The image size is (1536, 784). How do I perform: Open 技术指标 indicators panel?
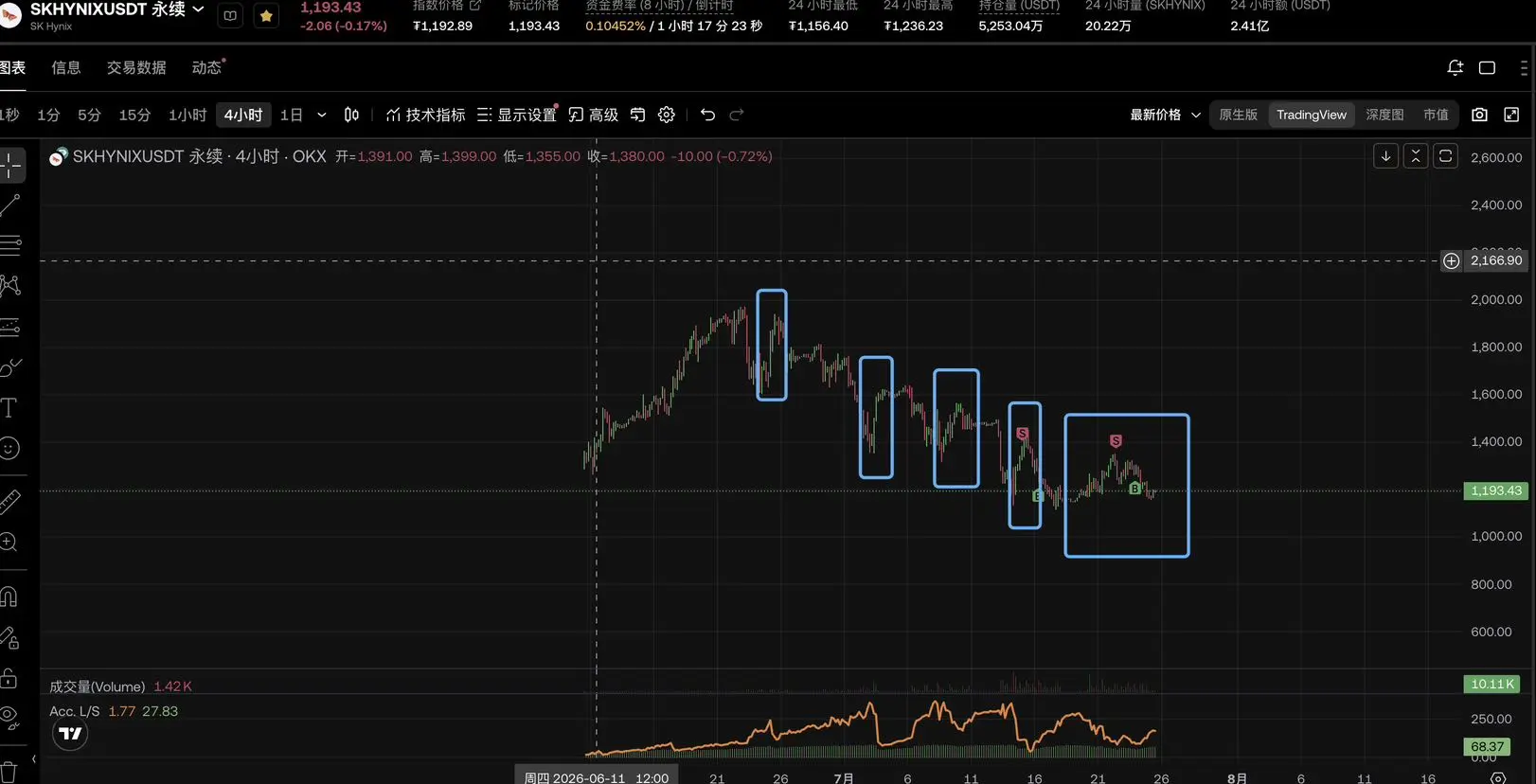425,115
